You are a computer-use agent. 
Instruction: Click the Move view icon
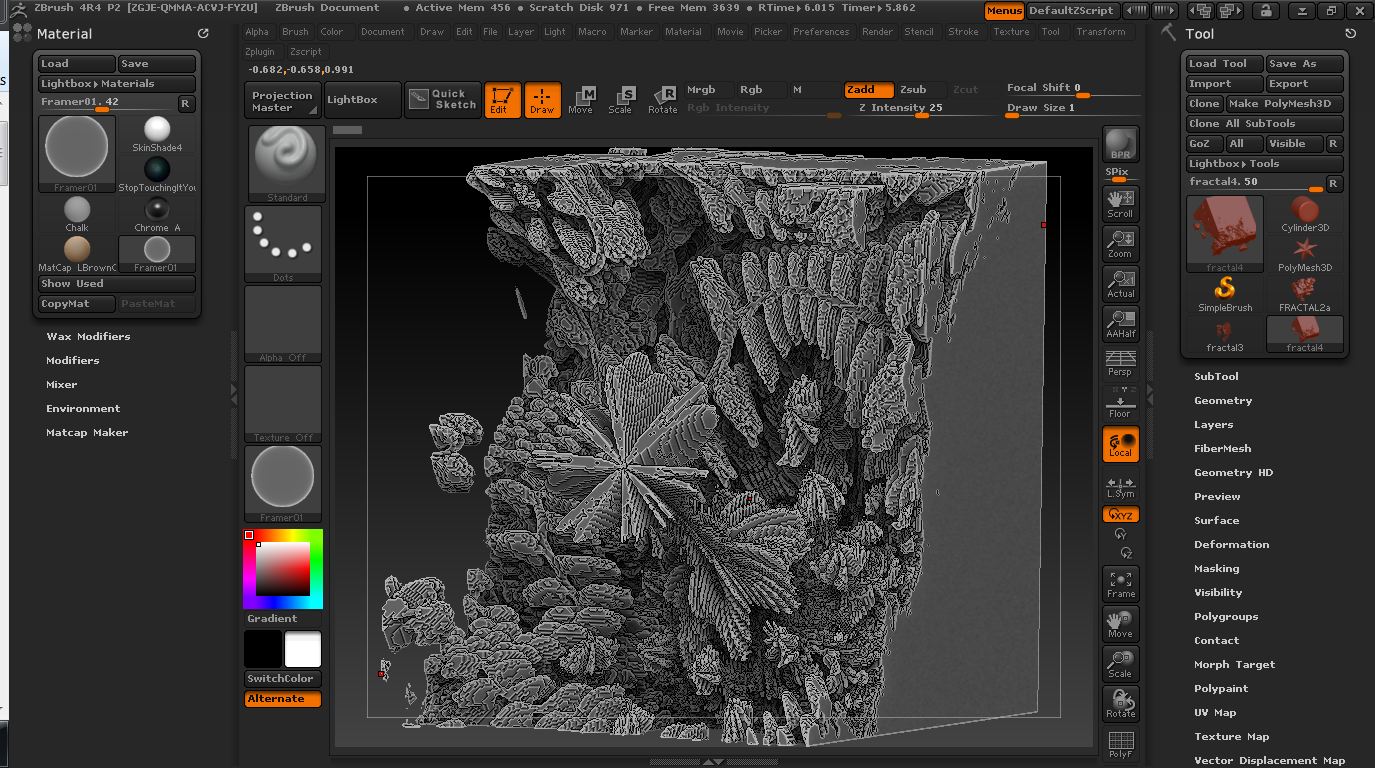point(1120,623)
